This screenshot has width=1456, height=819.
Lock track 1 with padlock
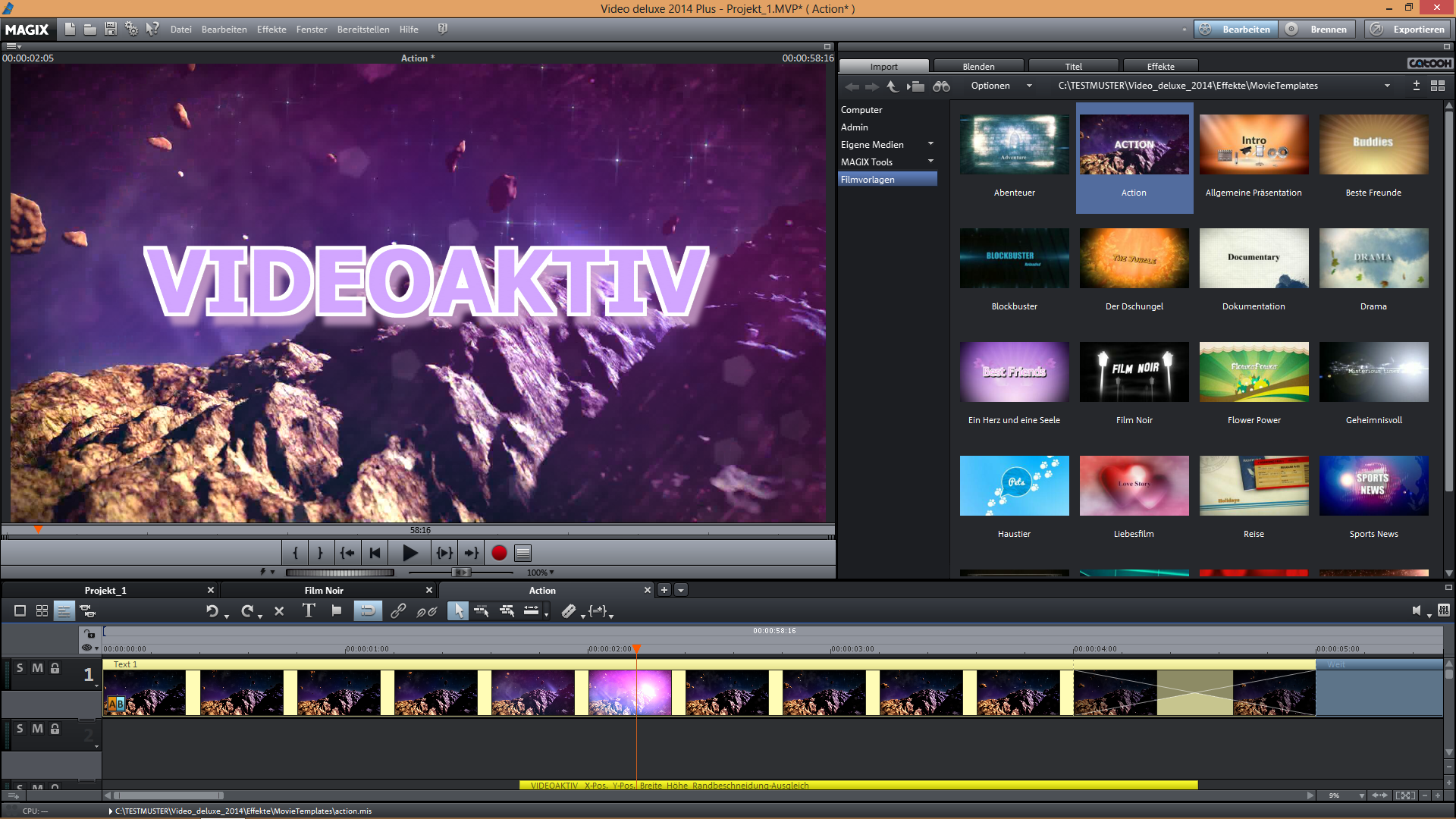(x=55, y=668)
